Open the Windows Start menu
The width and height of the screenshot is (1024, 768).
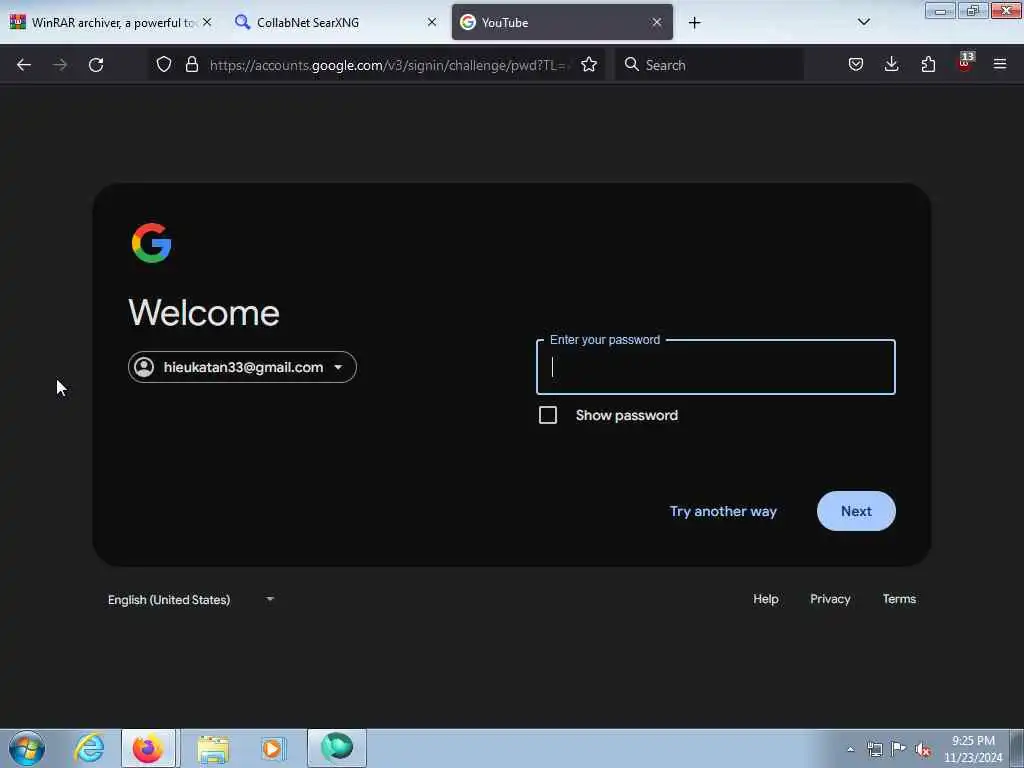tap(27, 748)
